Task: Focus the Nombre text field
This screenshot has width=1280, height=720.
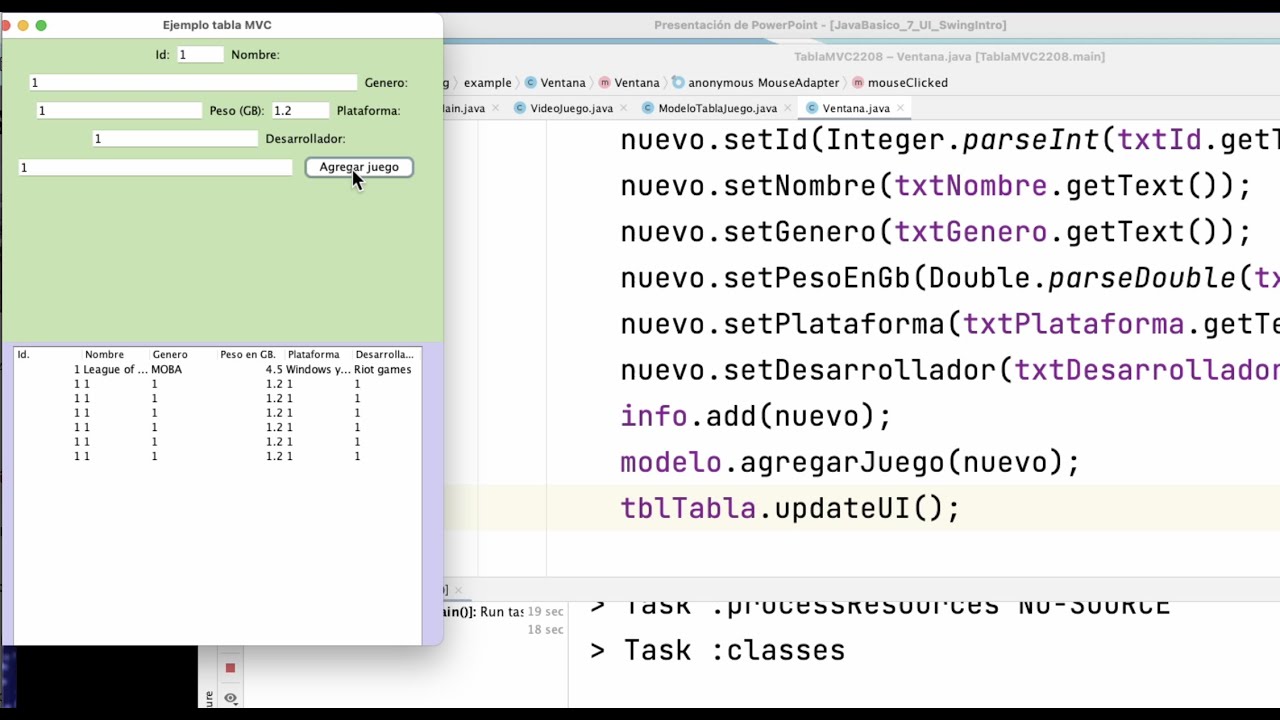Action: 192,83
